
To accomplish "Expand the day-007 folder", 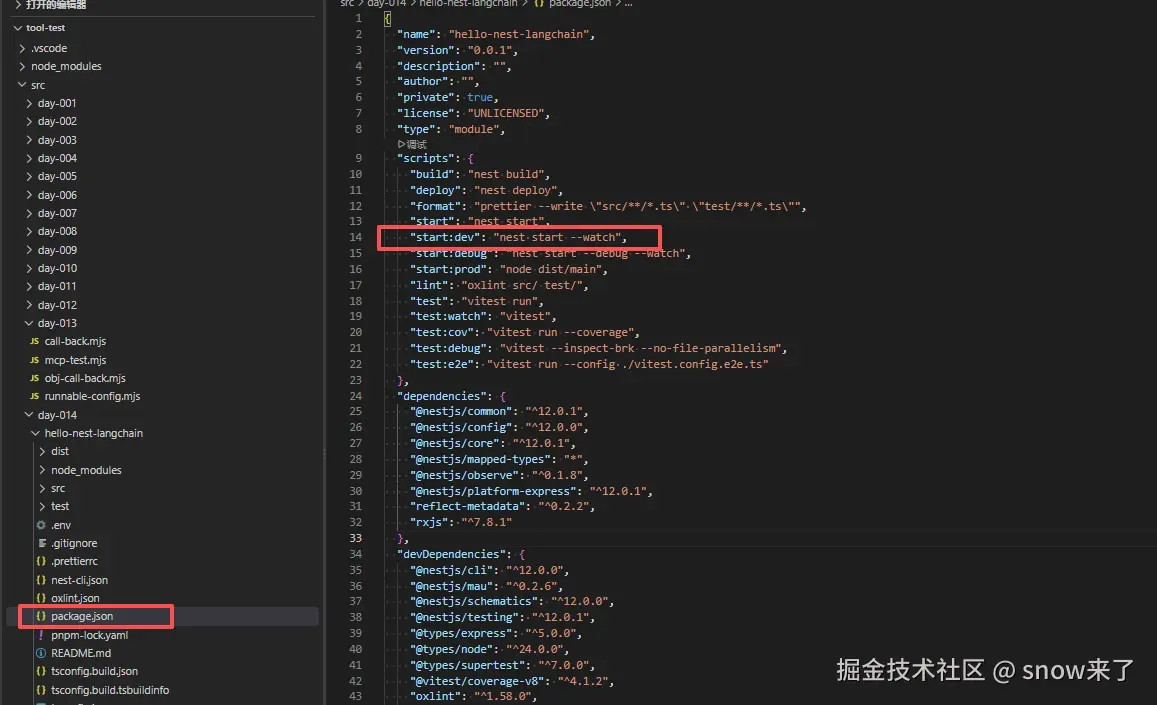I will pos(29,213).
